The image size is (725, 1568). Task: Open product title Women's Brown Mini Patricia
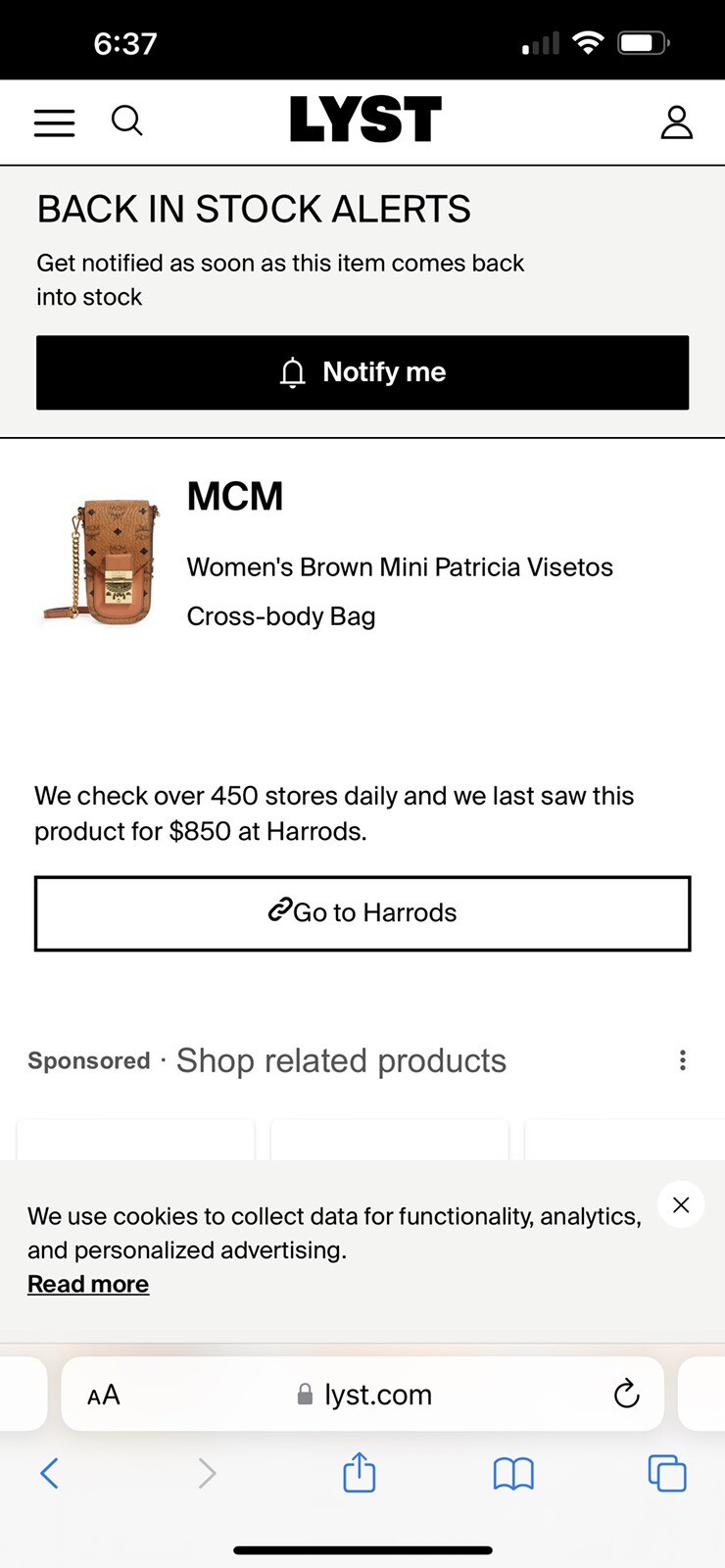coord(400,592)
